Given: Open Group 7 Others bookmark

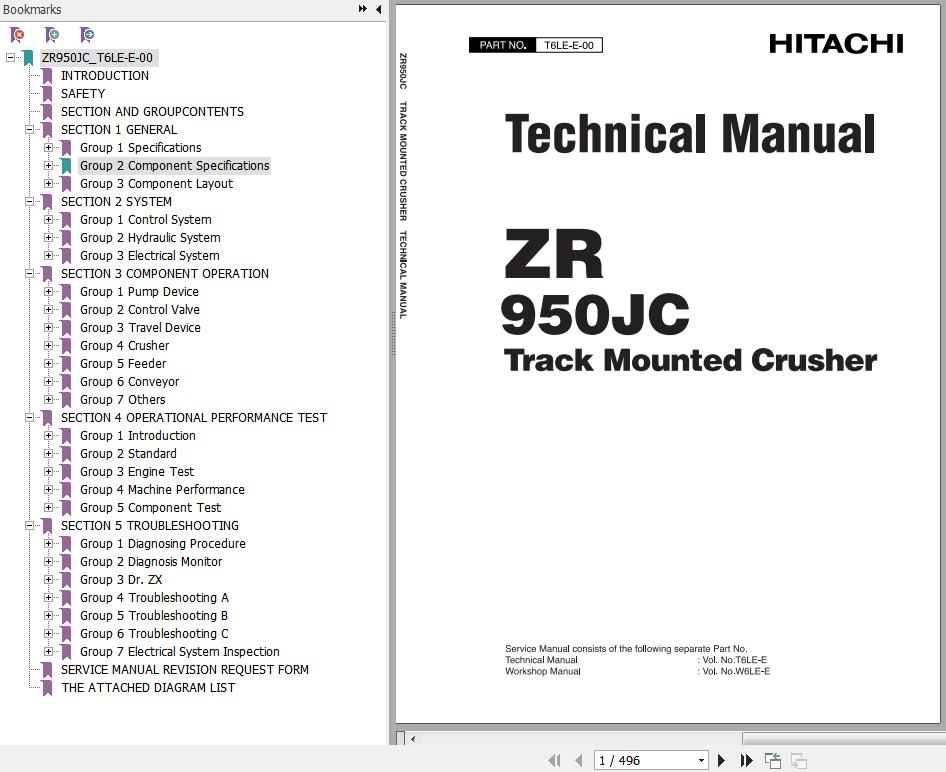Looking at the screenshot, I should coord(122,400).
